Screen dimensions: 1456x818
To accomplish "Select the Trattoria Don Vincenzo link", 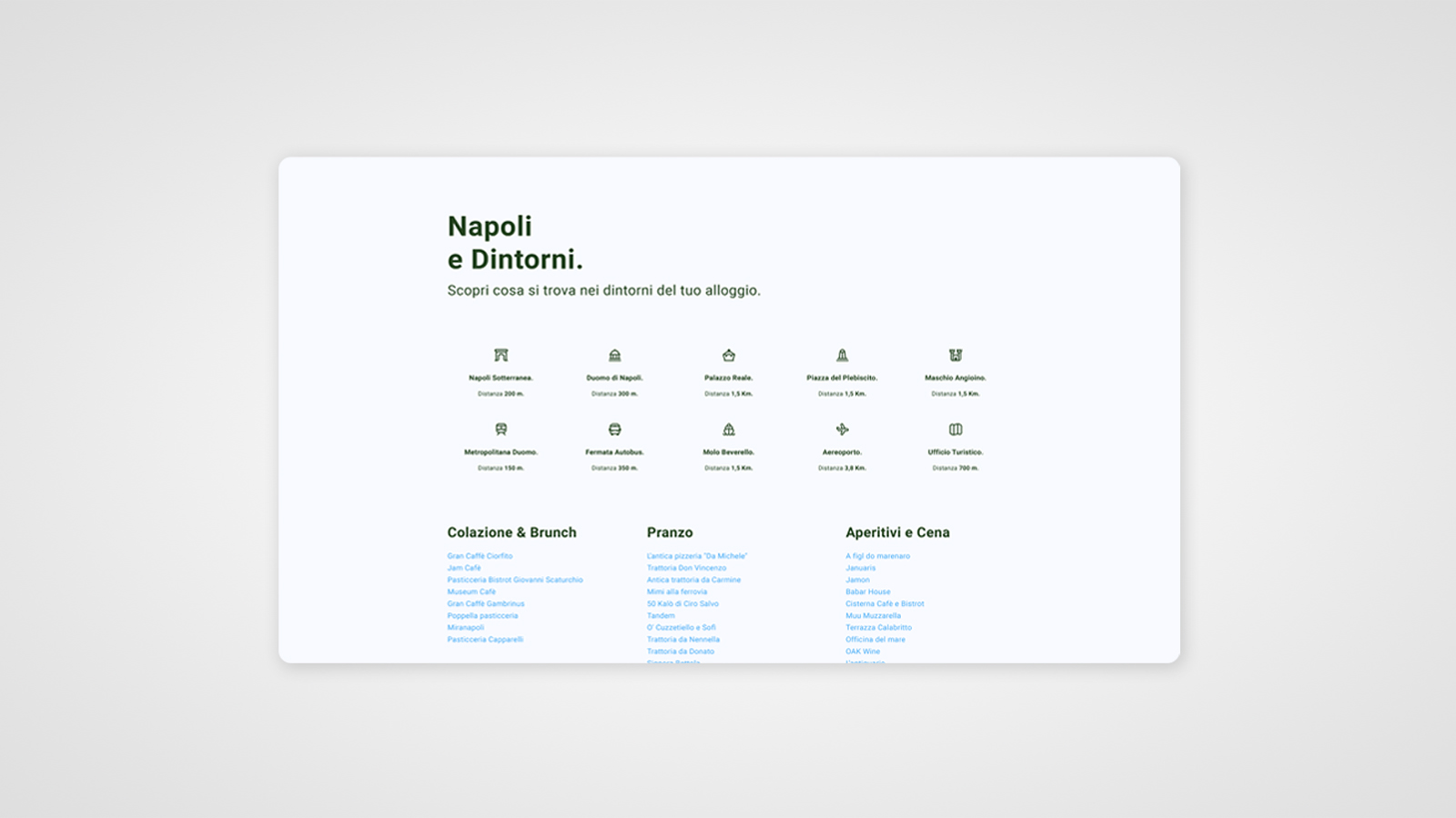I will 686,568.
